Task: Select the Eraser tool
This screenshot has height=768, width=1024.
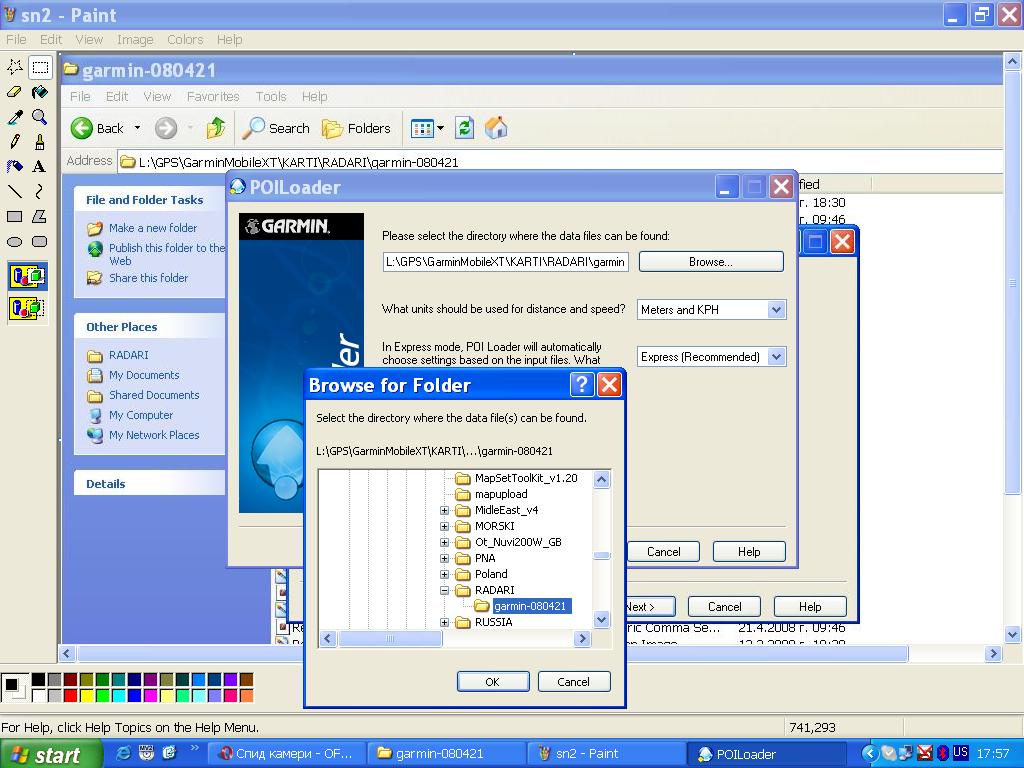Action: [x=14, y=93]
